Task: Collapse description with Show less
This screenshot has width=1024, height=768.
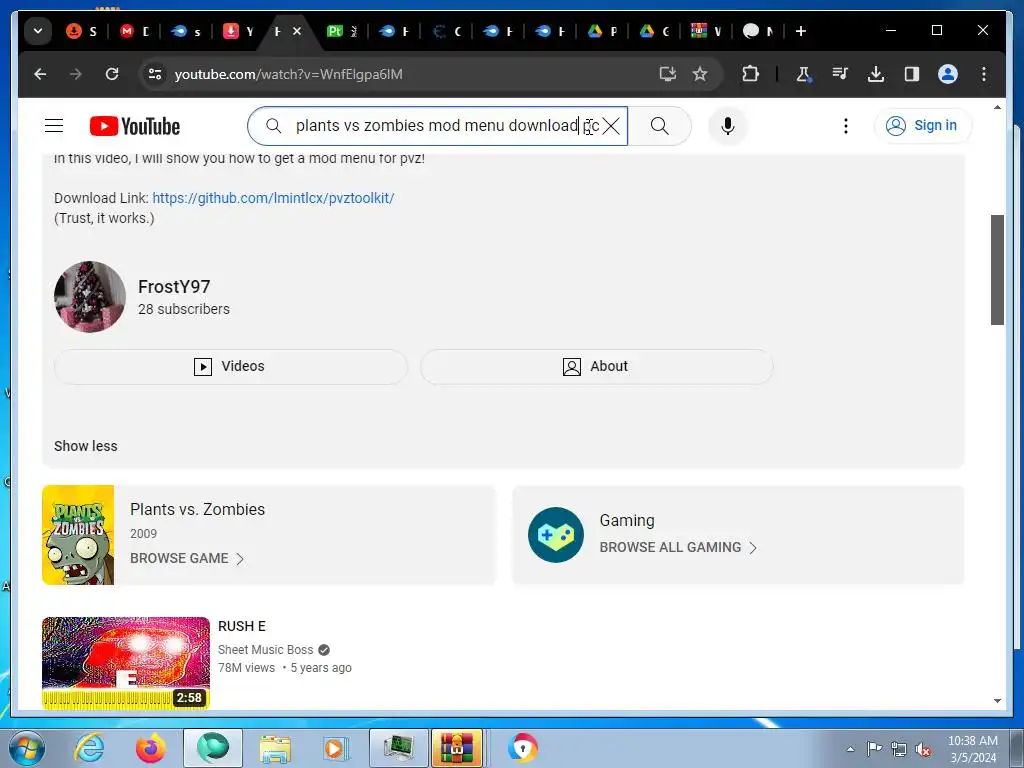Action: click(86, 446)
